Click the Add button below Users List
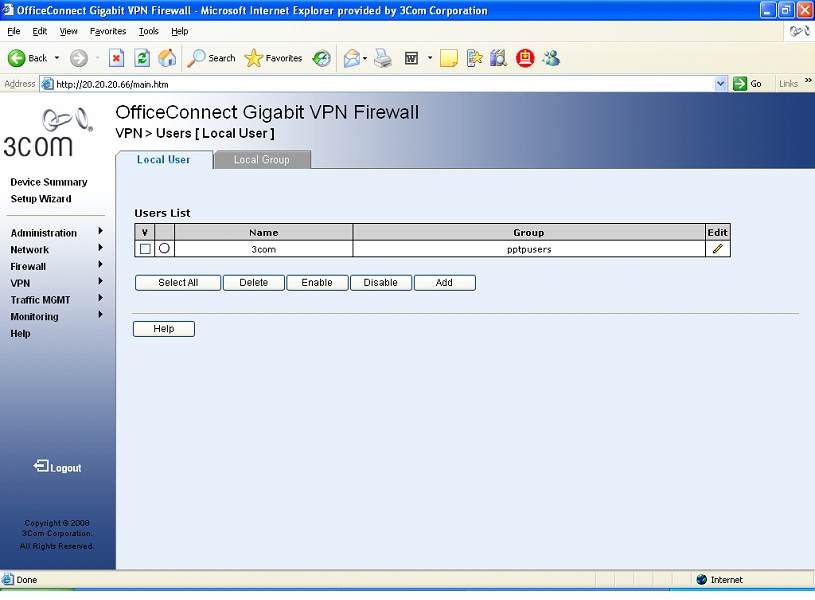 tap(444, 282)
